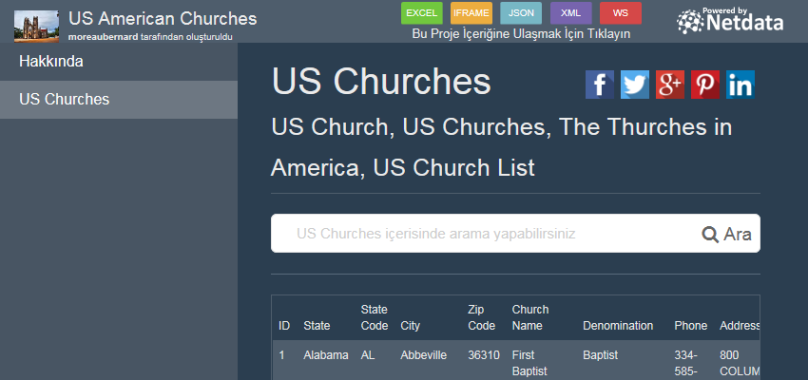This screenshot has width=808, height=380.
Task: Share page on LinkedIn icon
Action: pyautogui.click(x=740, y=85)
